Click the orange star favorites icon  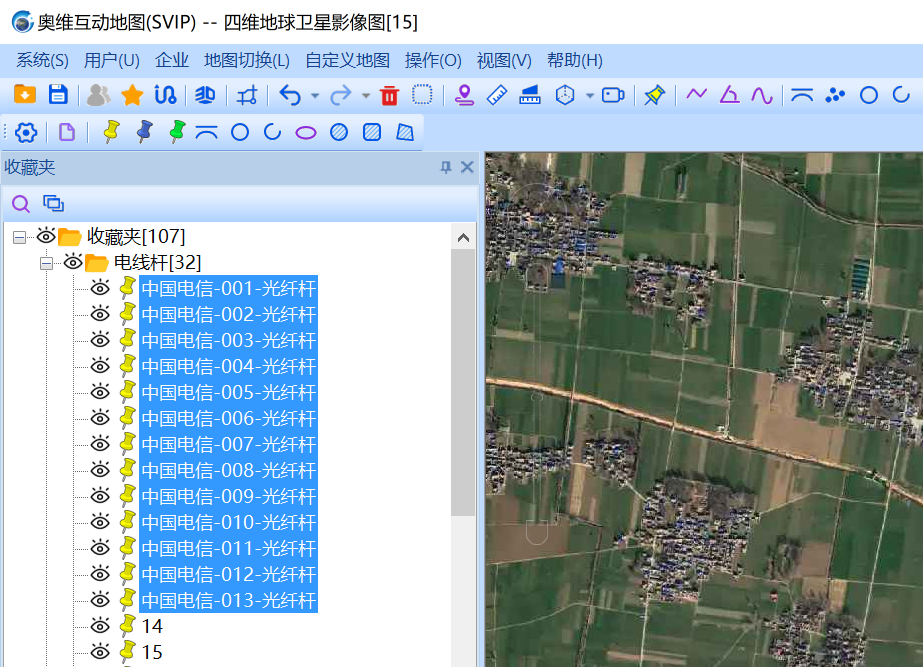pos(132,95)
